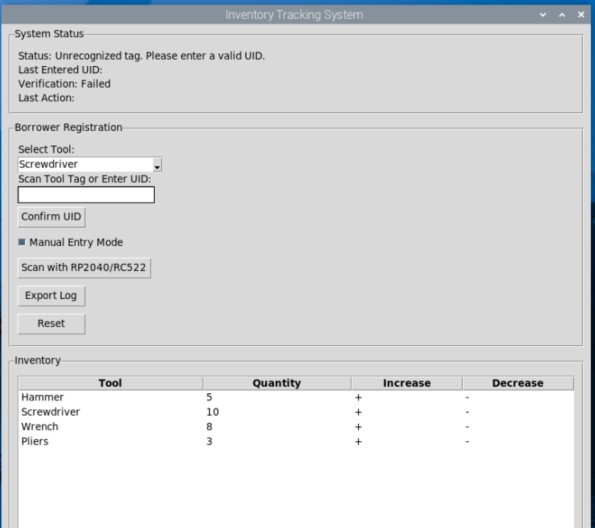Click the Tool column header

click(x=110, y=383)
